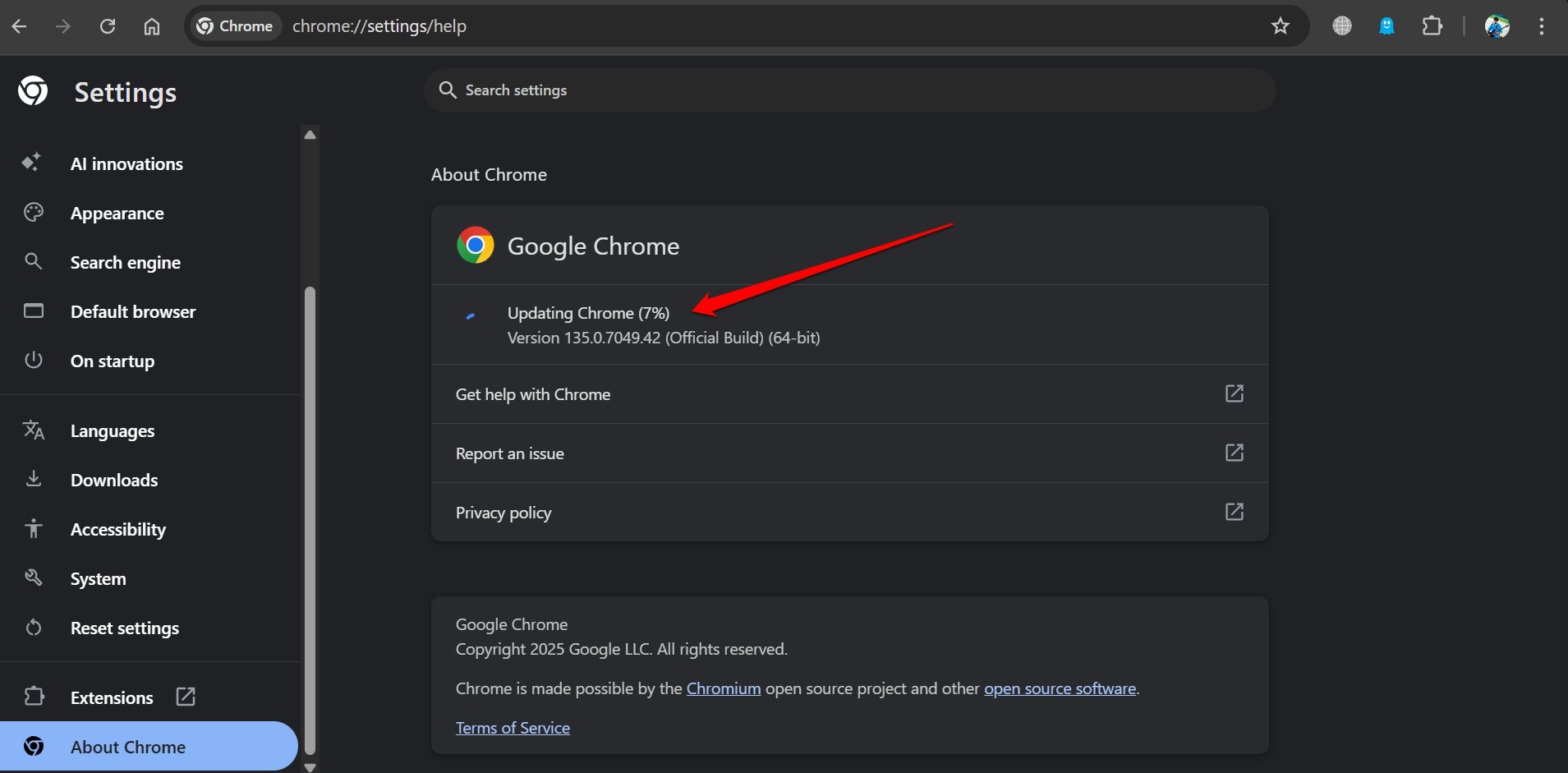Open Get help with Chrome
This screenshot has height=773, width=1568.
(x=533, y=394)
